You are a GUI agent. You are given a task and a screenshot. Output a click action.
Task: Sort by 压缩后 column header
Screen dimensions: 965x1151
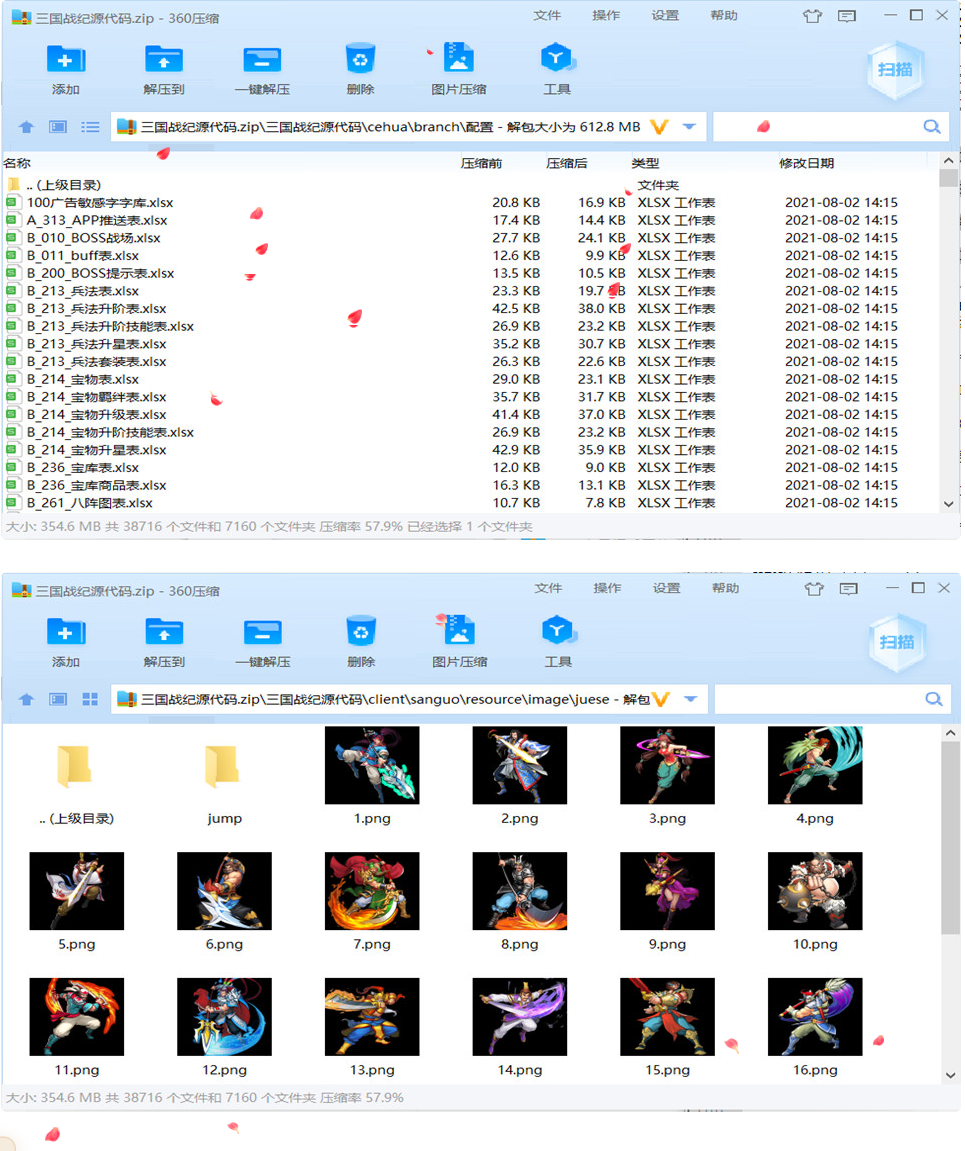pyautogui.click(x=567, y=163)
